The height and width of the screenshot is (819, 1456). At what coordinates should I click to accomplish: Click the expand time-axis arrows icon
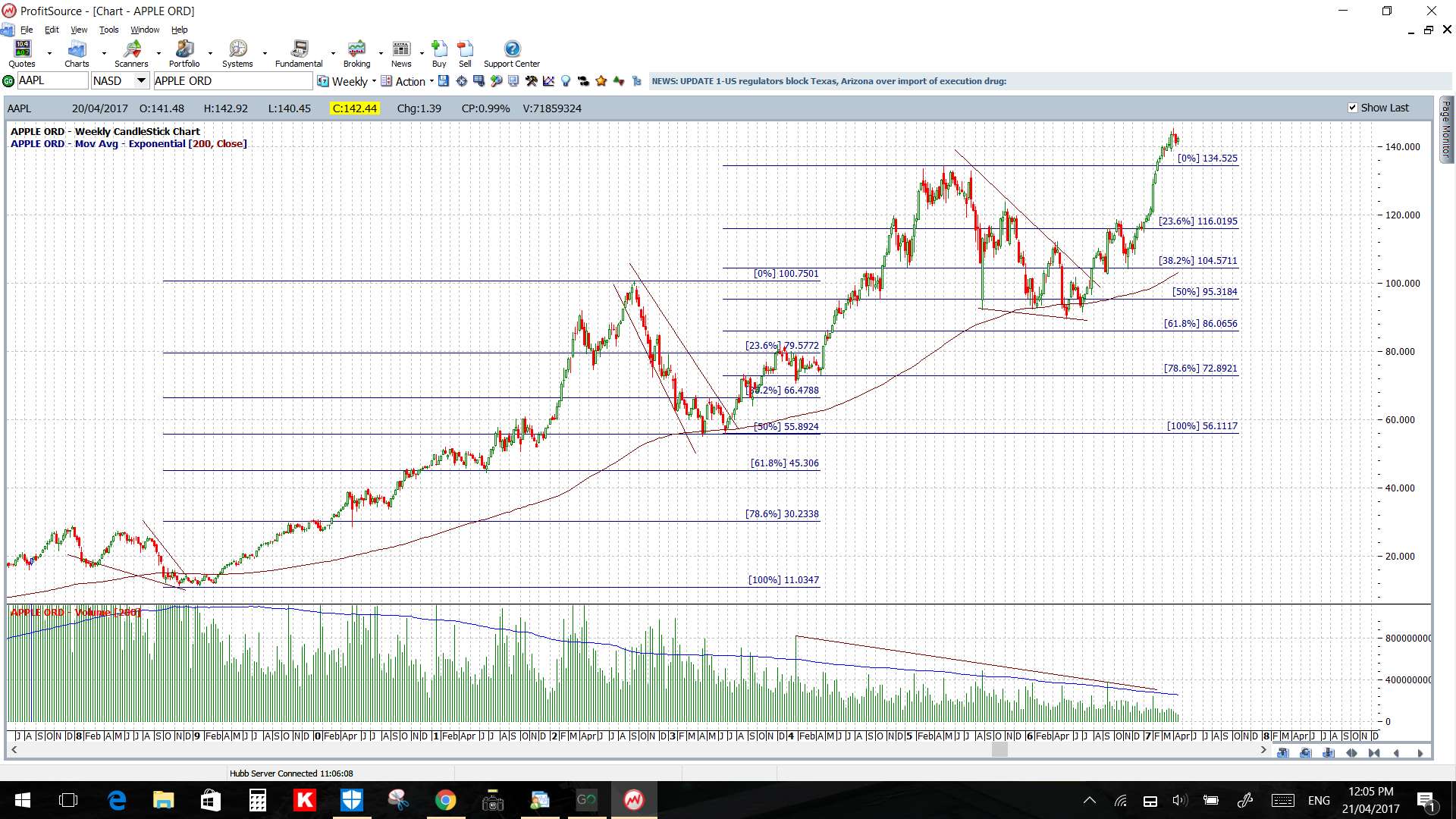tap(1351, 753)
